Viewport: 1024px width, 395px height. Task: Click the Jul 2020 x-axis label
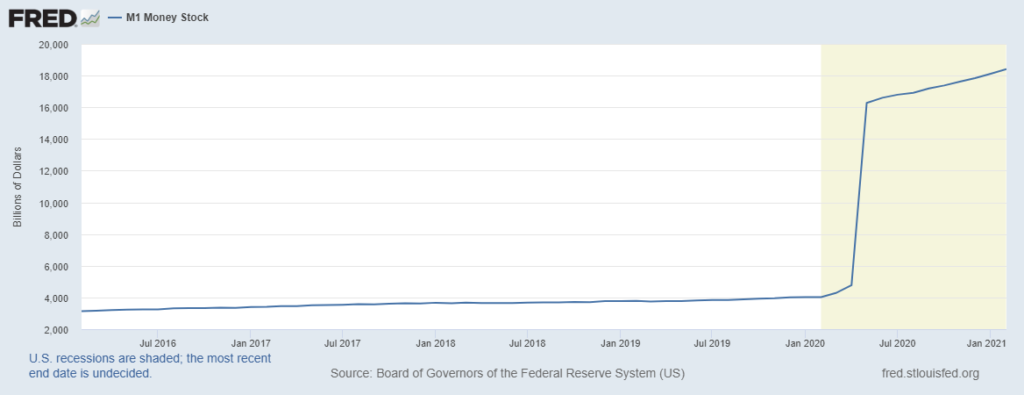click(x=896, y=342)
